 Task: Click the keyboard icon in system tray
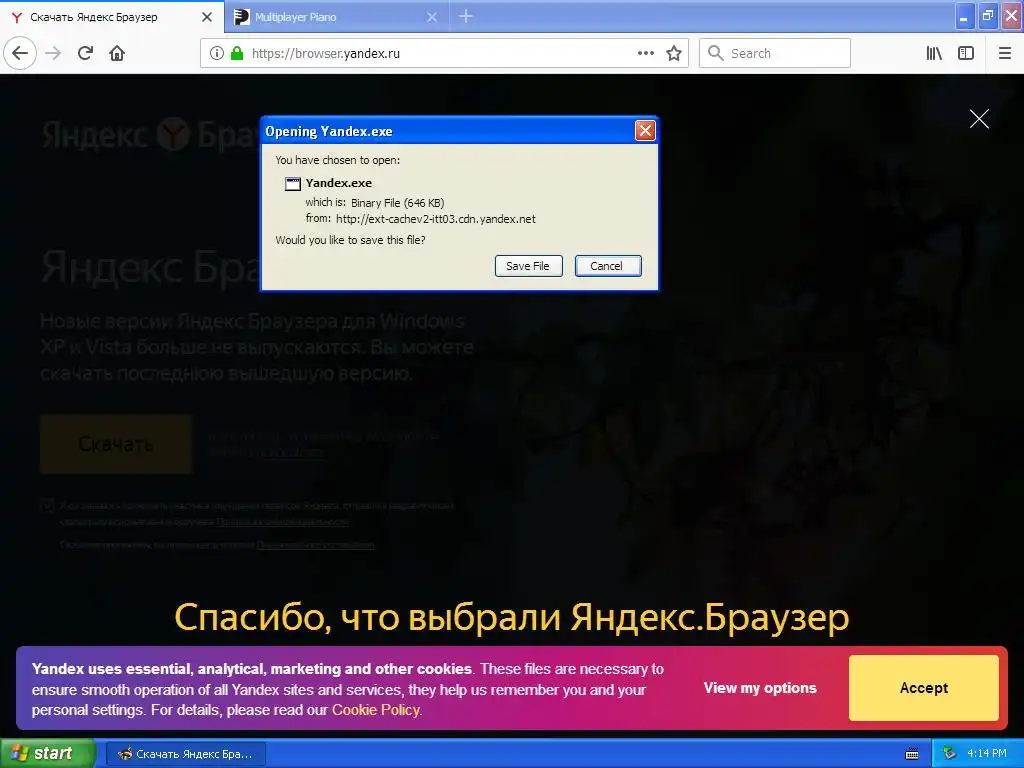tap(912, 754)
